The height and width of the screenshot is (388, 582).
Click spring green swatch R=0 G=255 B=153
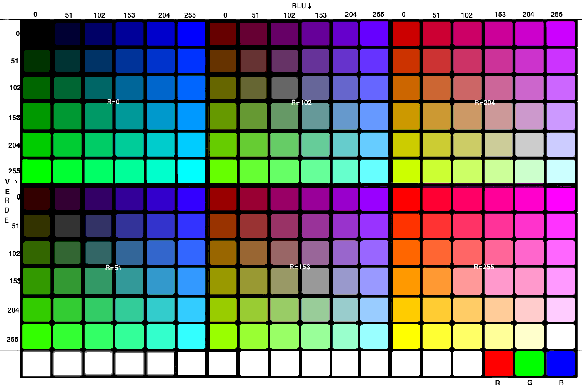point(129,171)
